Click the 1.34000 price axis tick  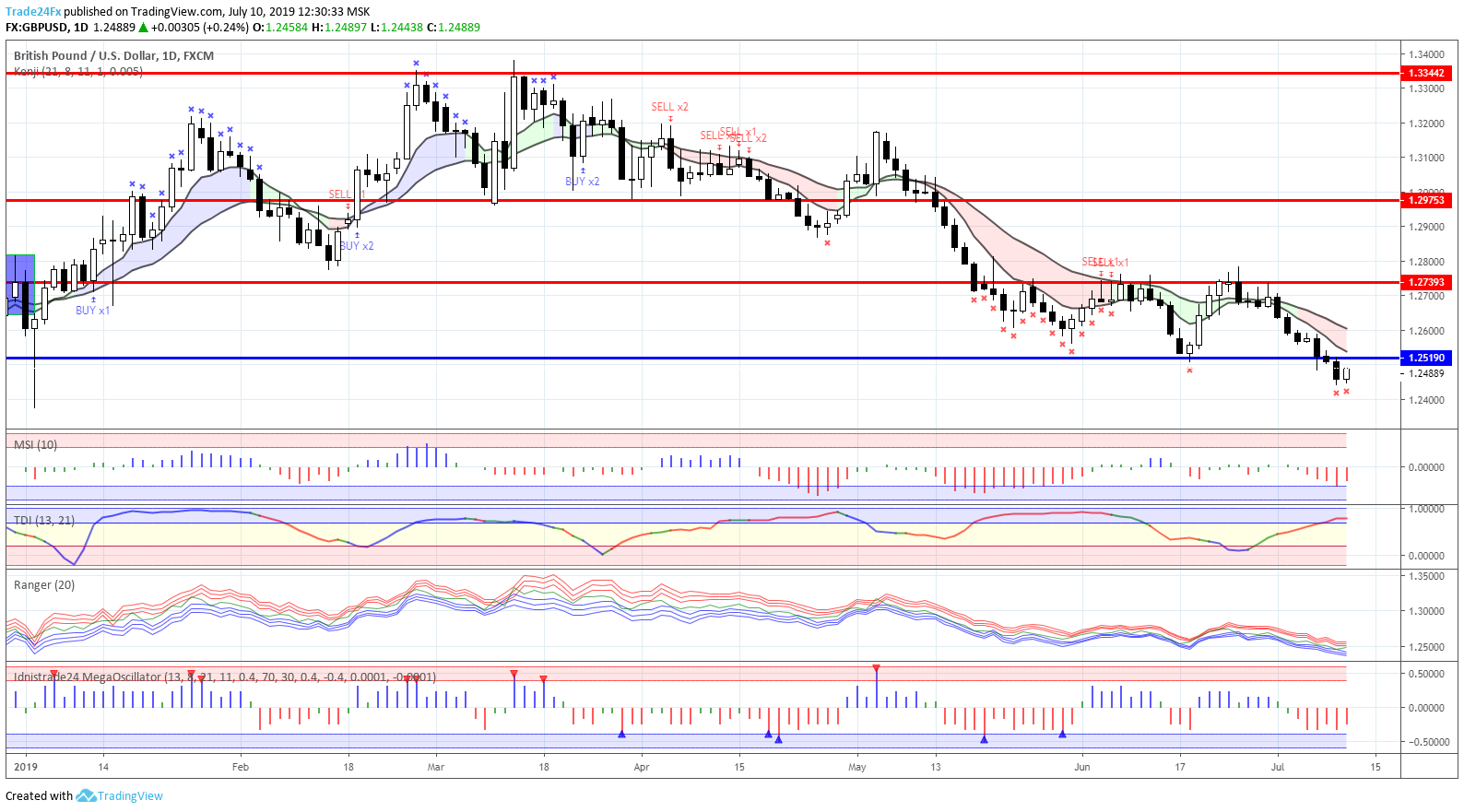[1426, 54]
